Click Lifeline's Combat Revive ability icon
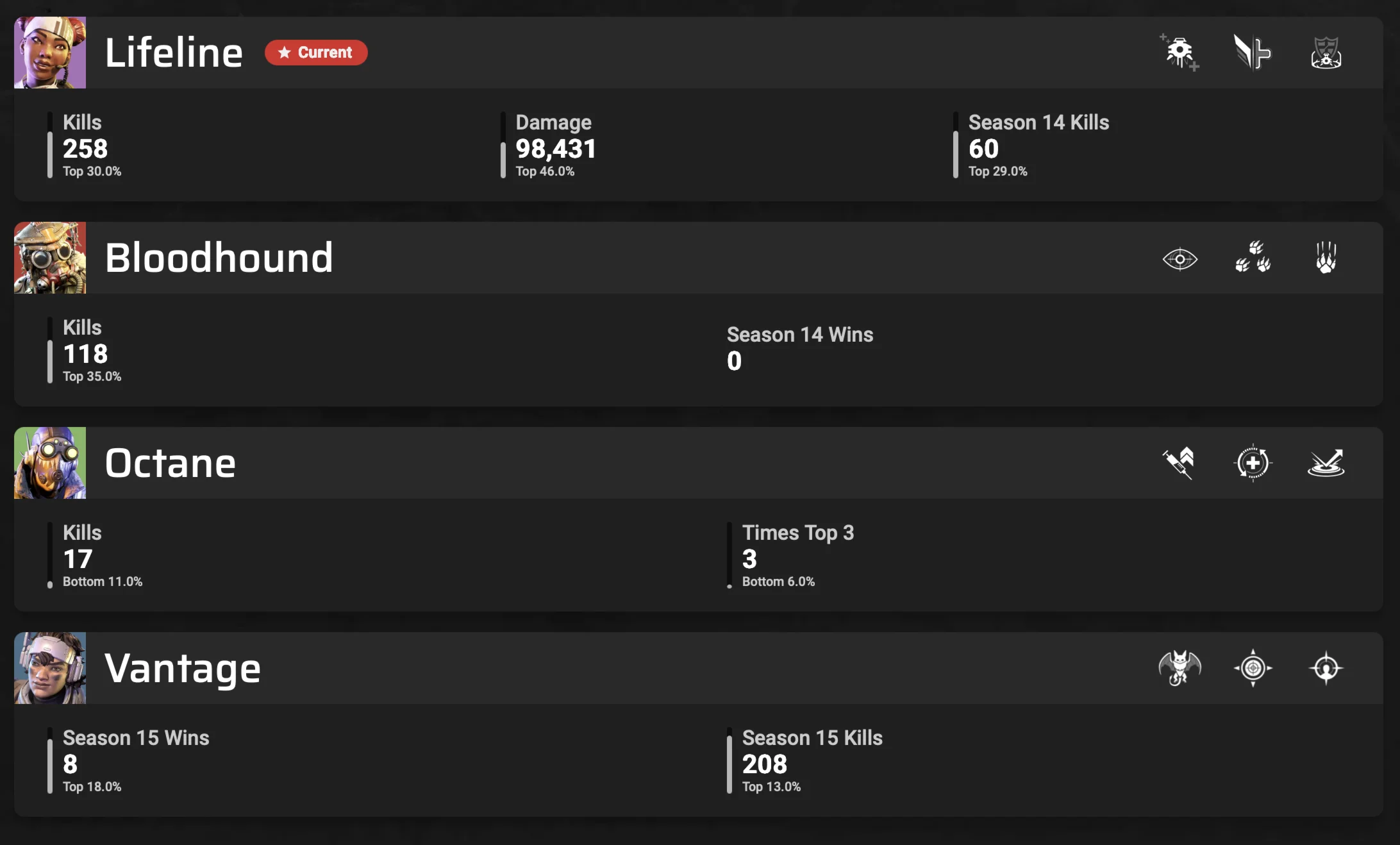 (x=1252, y=53)
